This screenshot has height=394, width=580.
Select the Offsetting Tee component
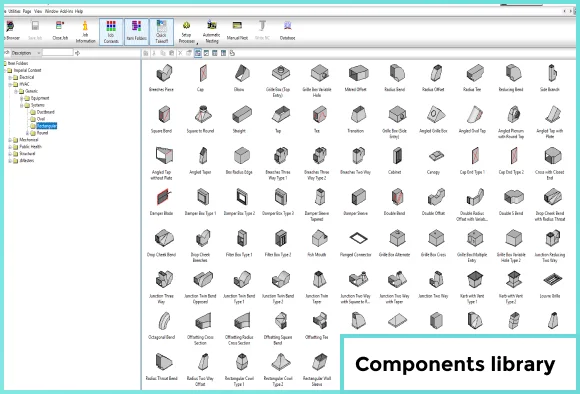pos(317,326)
